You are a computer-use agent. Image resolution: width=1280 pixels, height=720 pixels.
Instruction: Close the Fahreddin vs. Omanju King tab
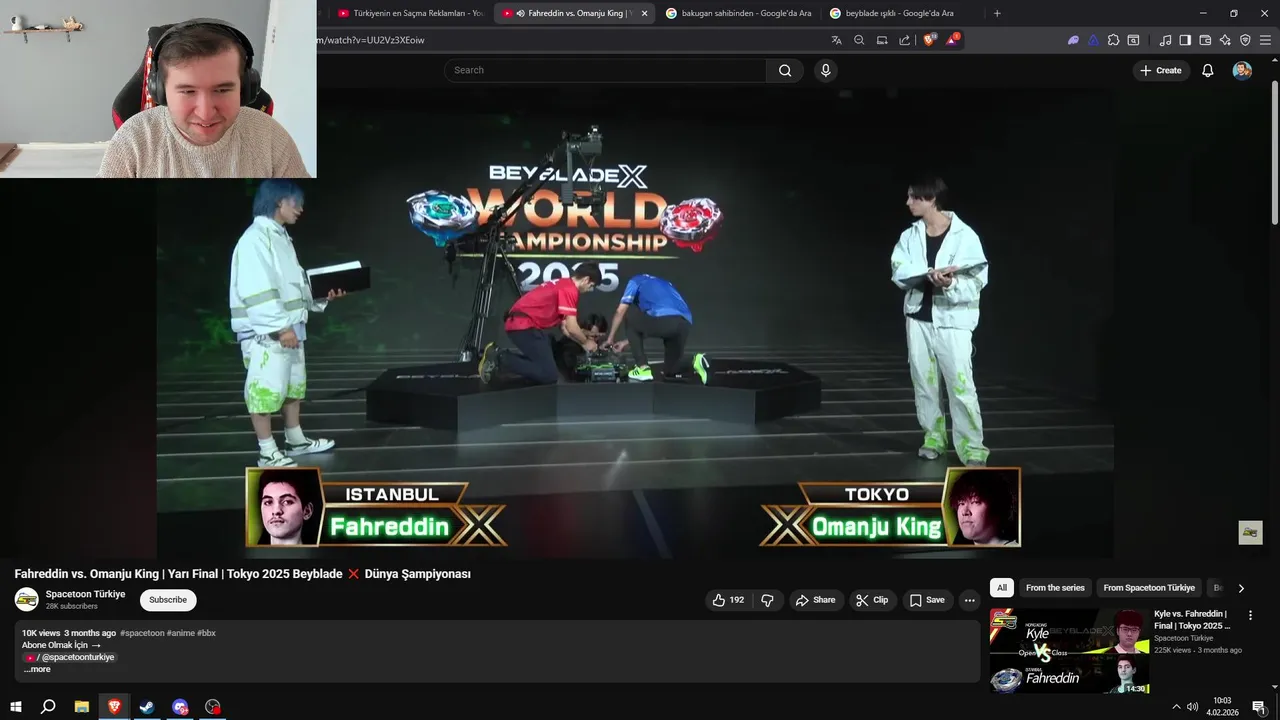[x=644, y=13]
